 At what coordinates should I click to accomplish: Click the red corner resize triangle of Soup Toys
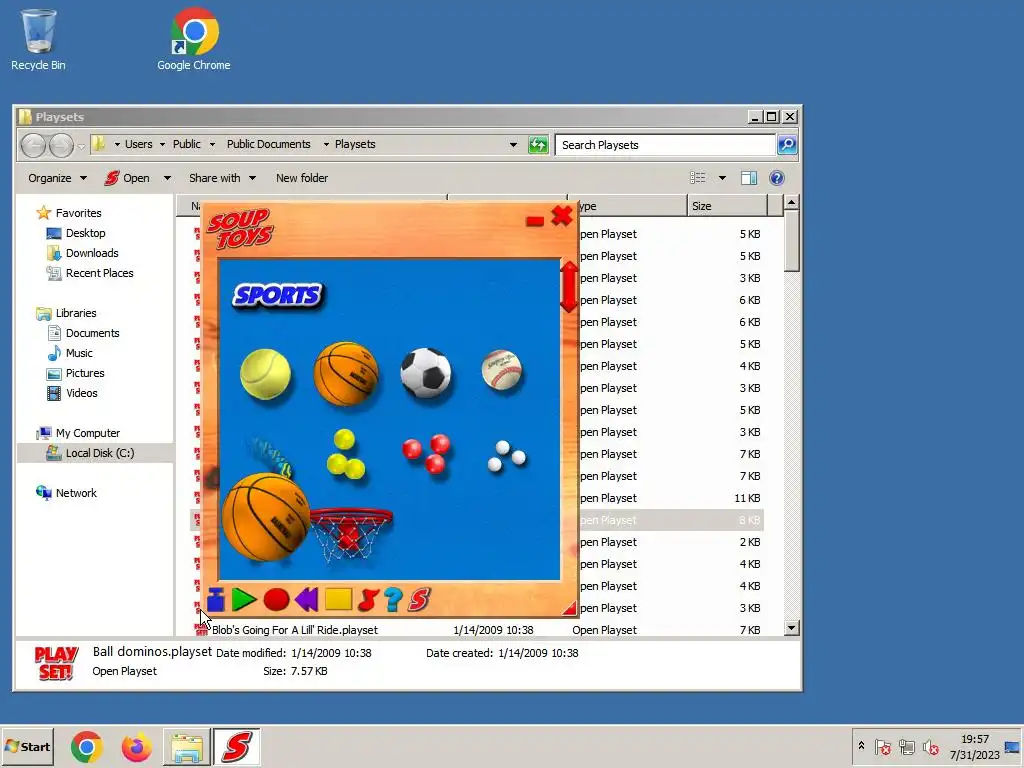tap(570, 609)
